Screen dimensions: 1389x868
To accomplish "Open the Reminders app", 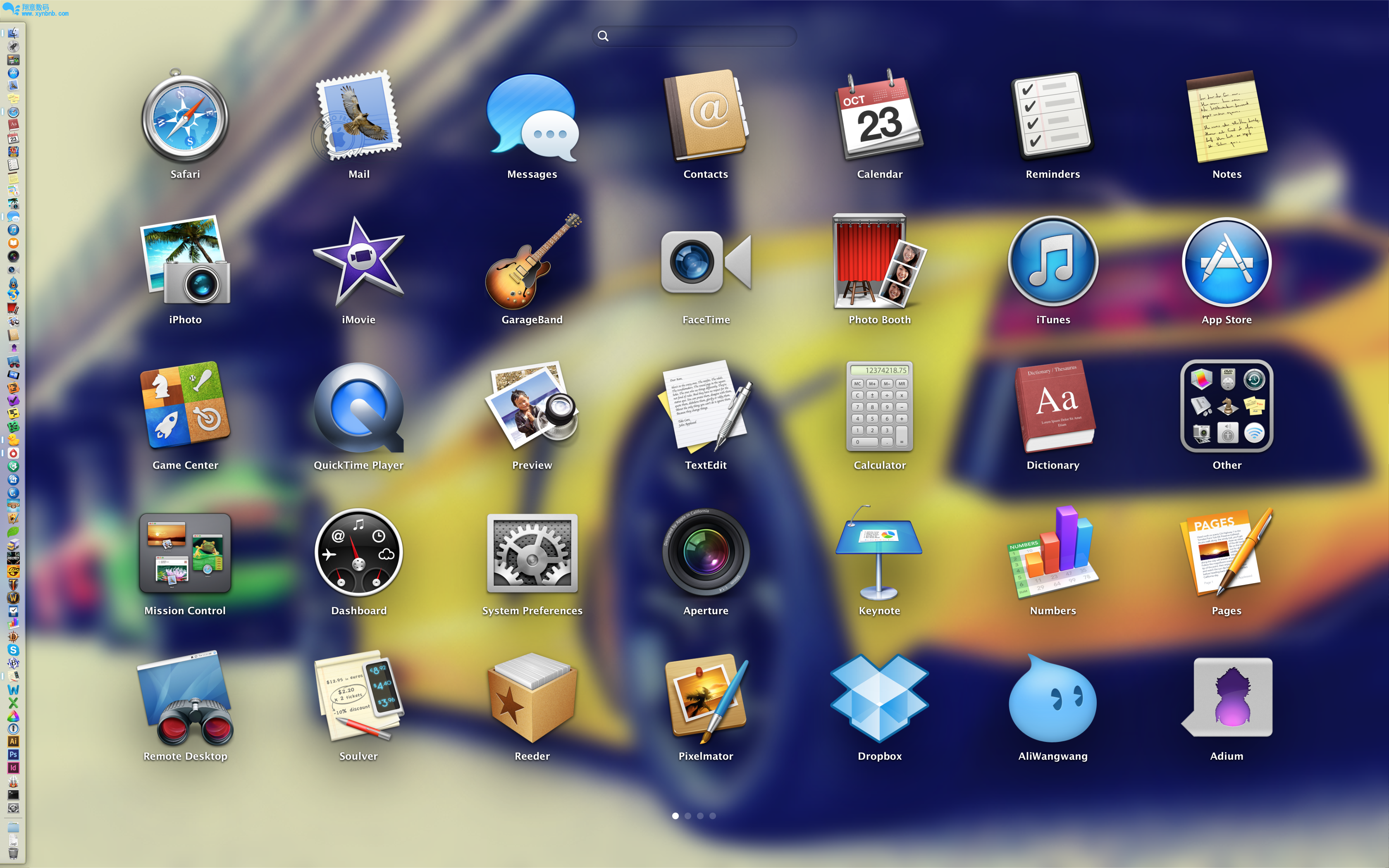I will [x=1052, y=116].
